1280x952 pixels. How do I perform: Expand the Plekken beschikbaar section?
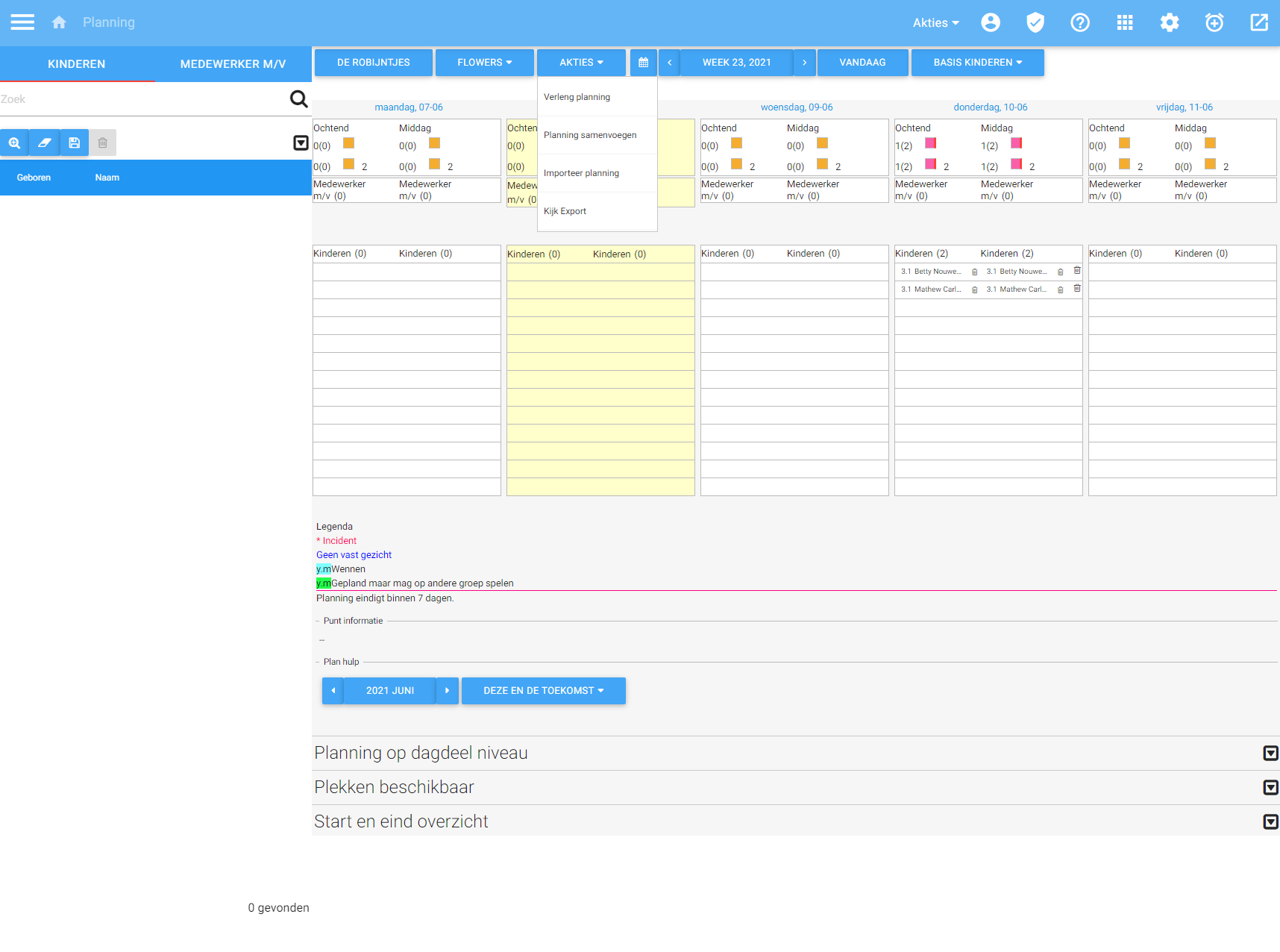coord(1270,788)
